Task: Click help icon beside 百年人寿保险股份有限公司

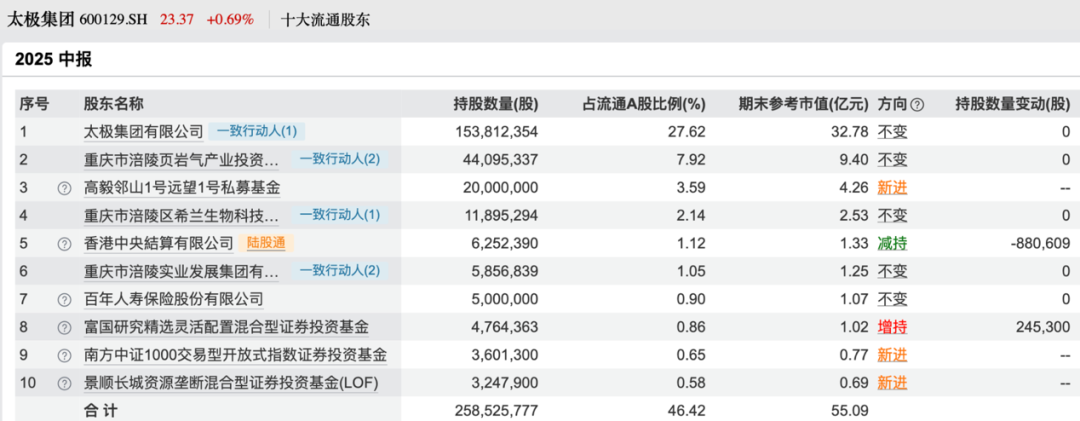Action: pyautogui.click(x=65, y=300)
